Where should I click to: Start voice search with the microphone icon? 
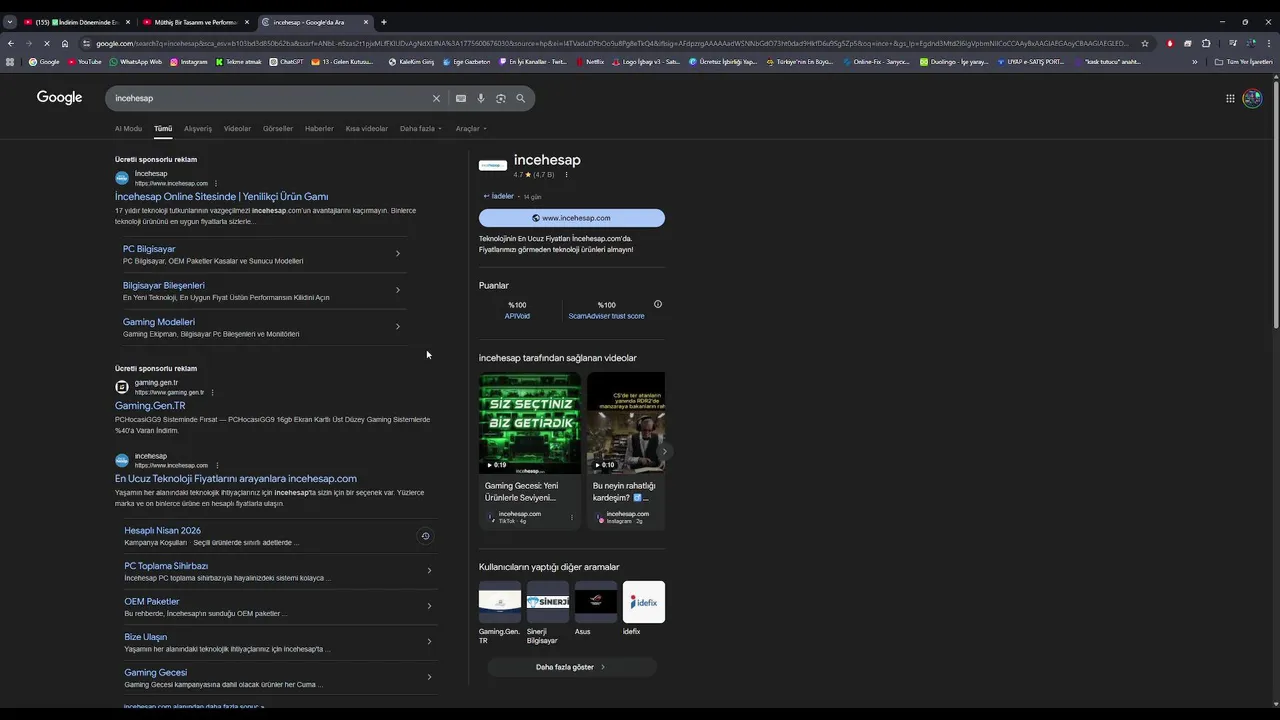[x=481, y=98]
